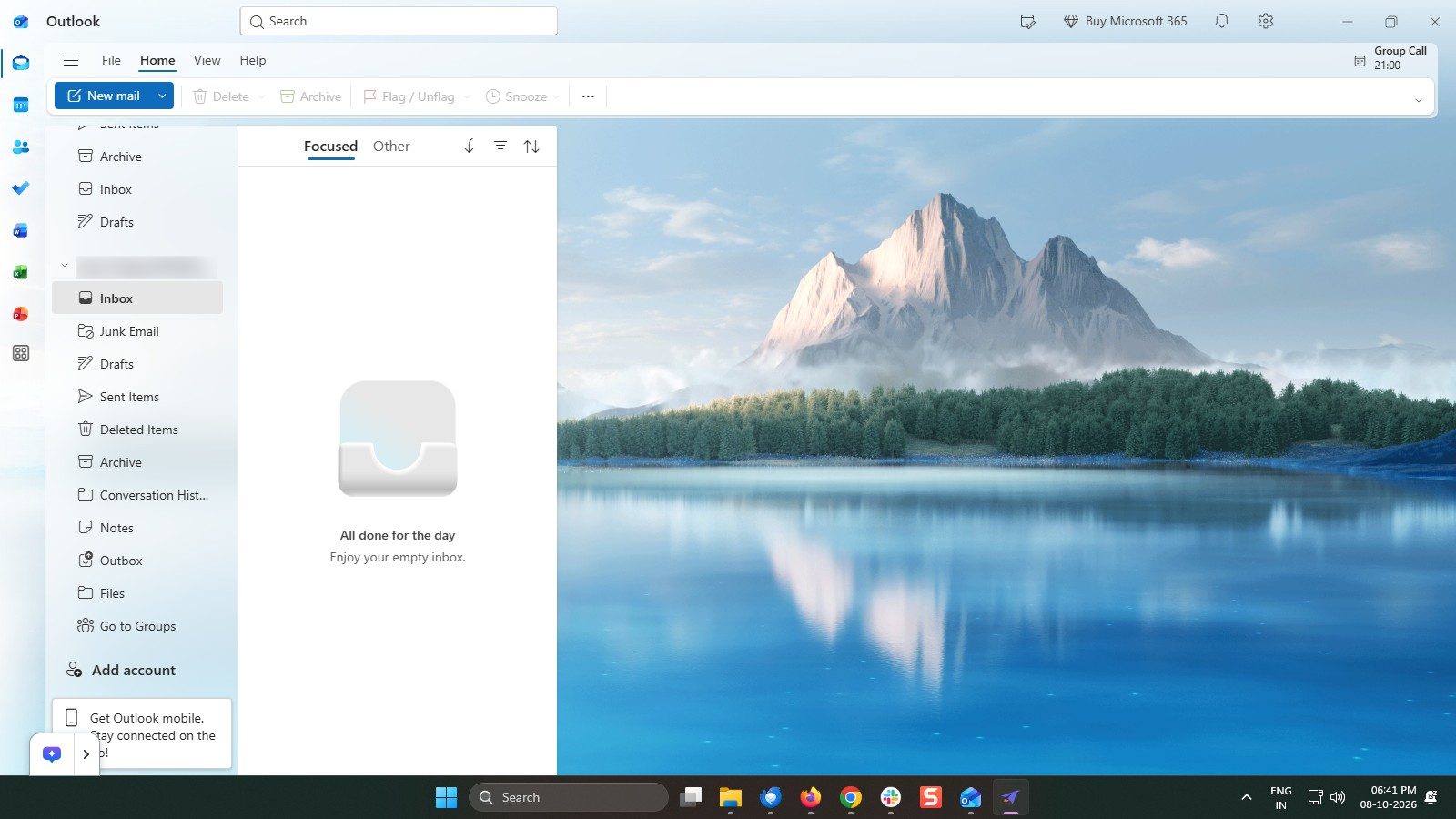
Task: Open the Deleted Items folder
Action: (137, 430)
